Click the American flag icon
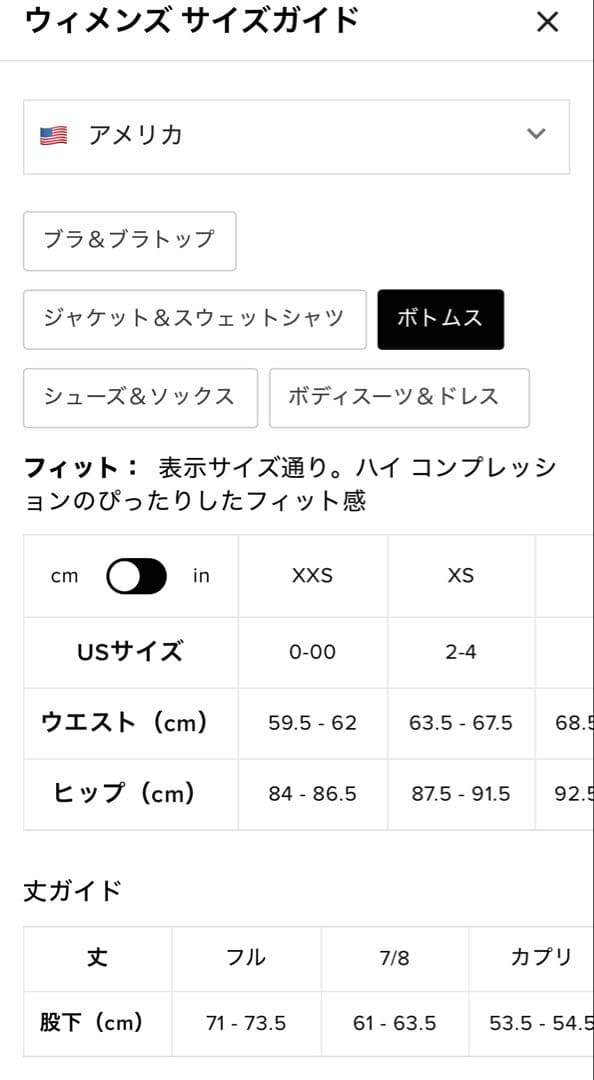 58,135
